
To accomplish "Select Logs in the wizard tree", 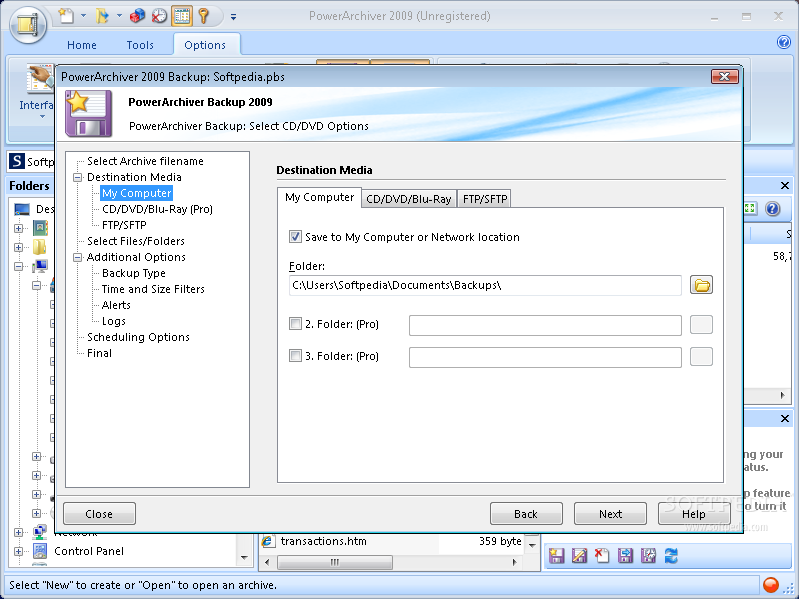I will (x=114, y=321).
